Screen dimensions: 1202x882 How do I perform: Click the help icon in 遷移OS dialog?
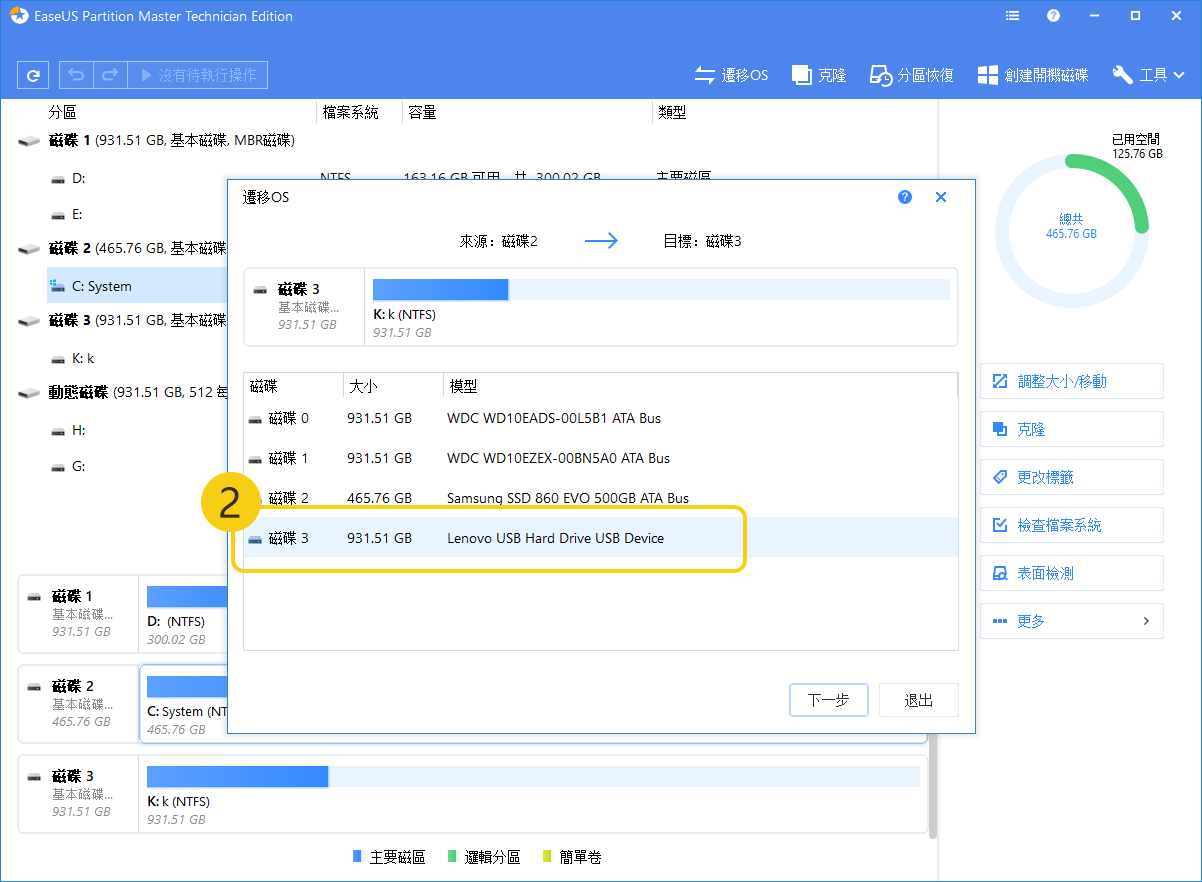point(905,197)
